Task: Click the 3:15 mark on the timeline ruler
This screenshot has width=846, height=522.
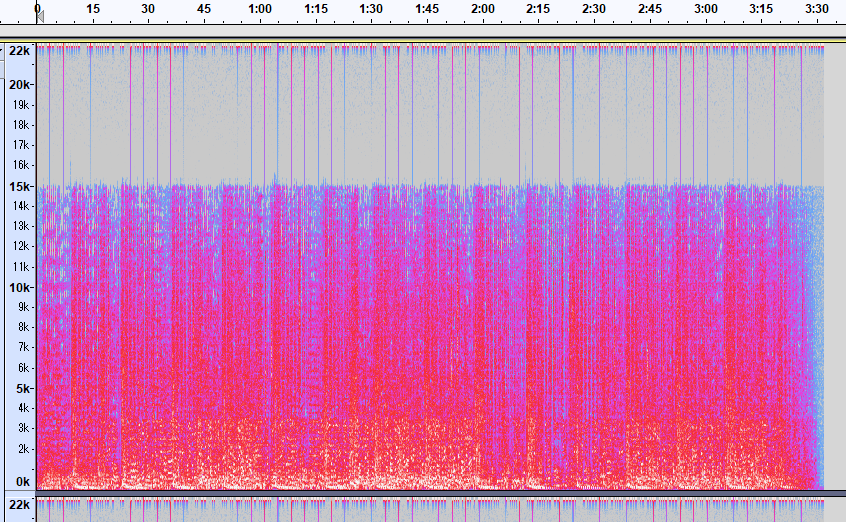Action: click(x=761, y=9)
